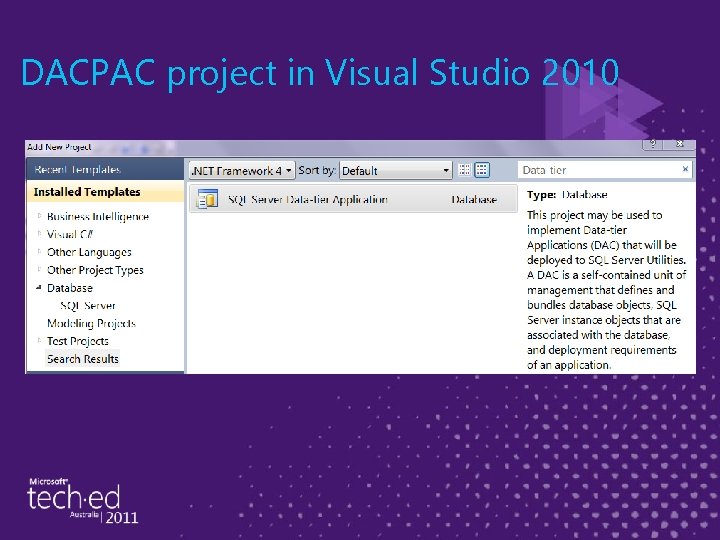Switch to small icons view
Screen dimensions: 720x540
pyautogui.click(x=464, y=170)
